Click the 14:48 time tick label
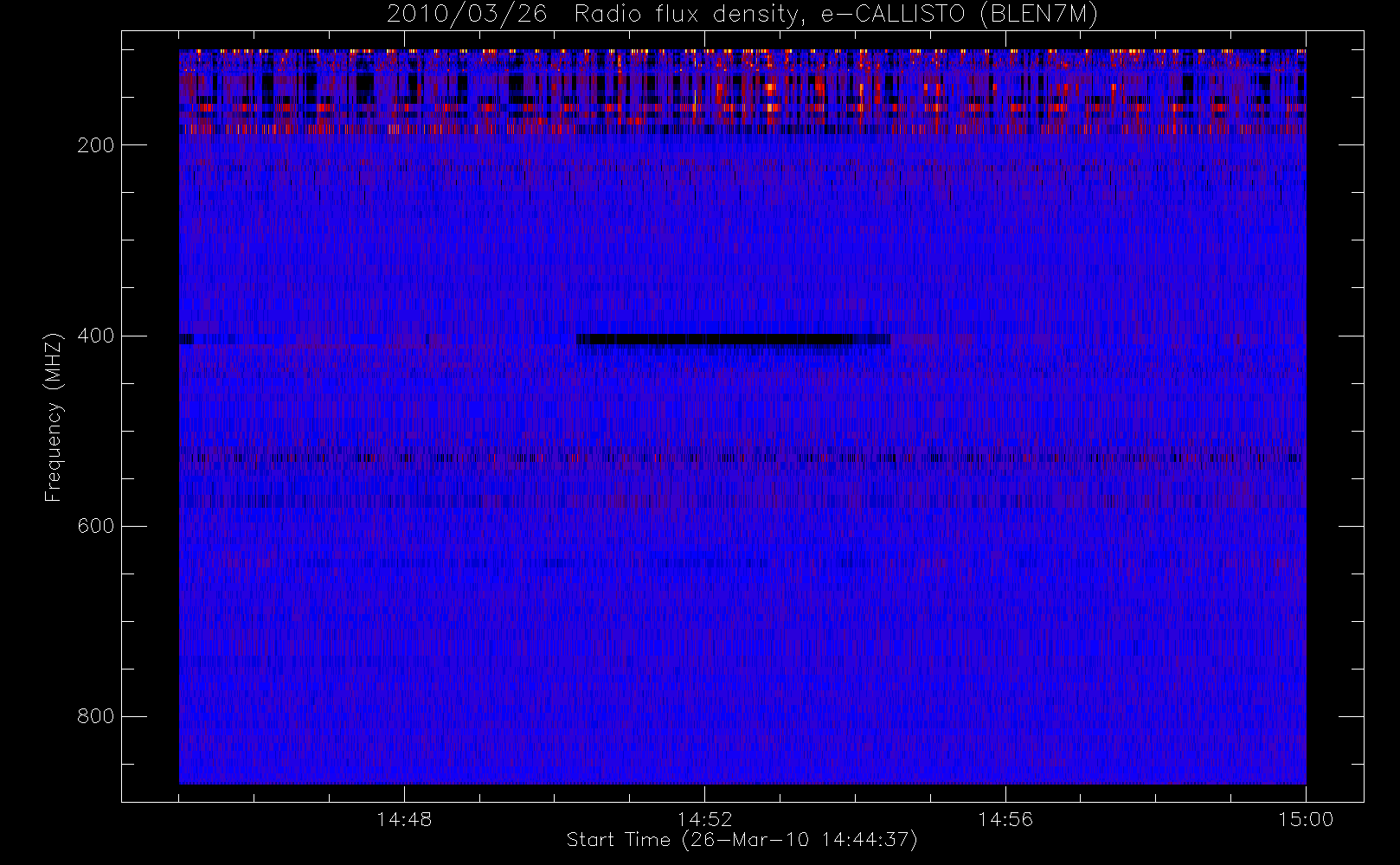This screenshot has width=1400, height=865. [404, 819]
